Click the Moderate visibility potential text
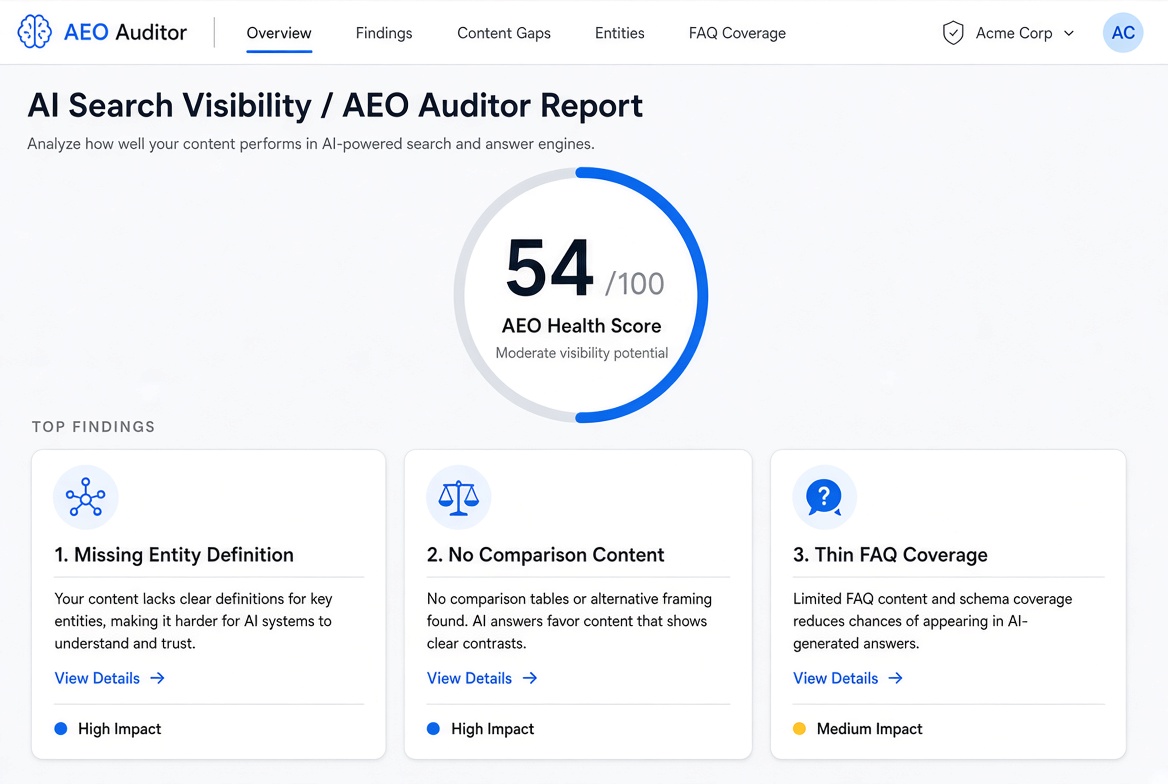Screen dimensions: 1168x784 (582, 353)
